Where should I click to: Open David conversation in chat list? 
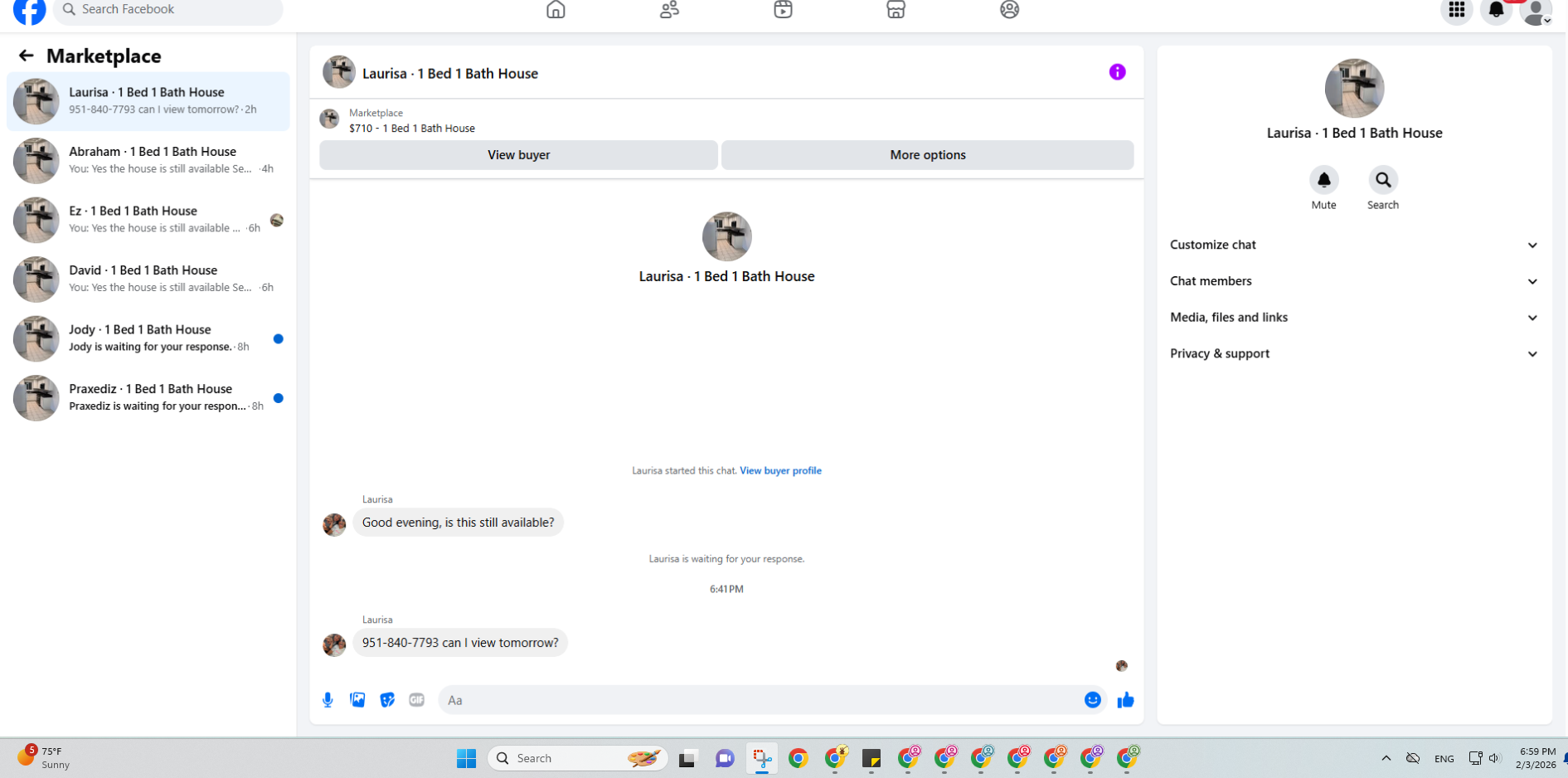[x=148, y=279]
